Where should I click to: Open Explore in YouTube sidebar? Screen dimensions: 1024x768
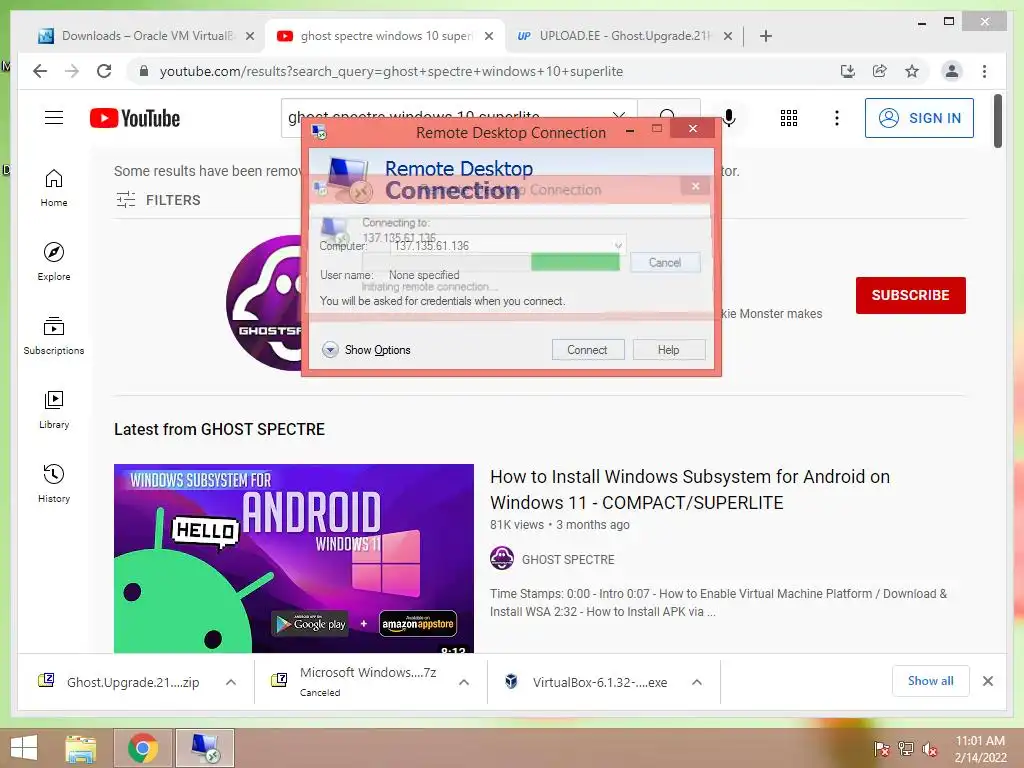click(x=54, y=262)
